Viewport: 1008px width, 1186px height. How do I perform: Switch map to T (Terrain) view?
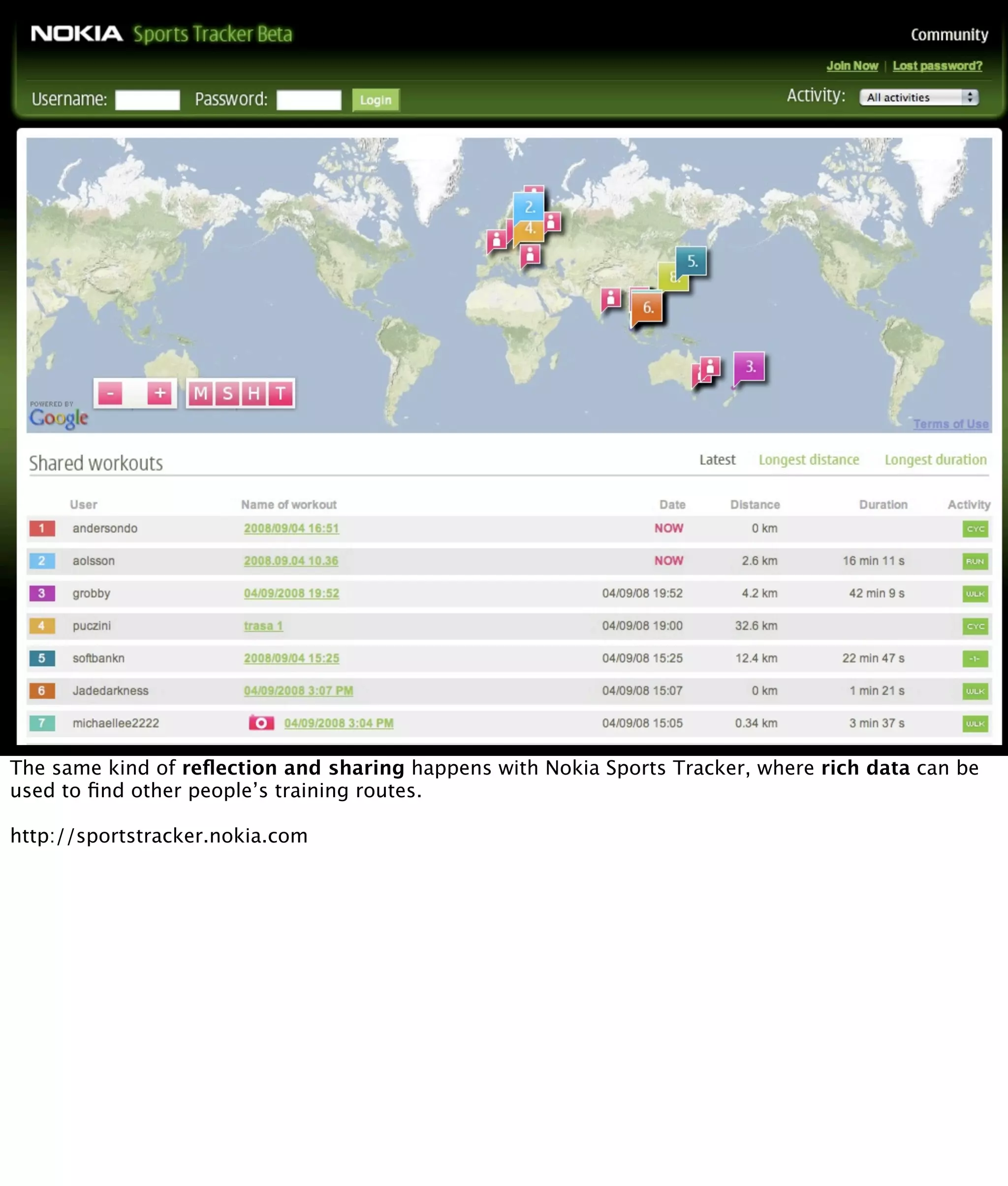coord(281,394)
